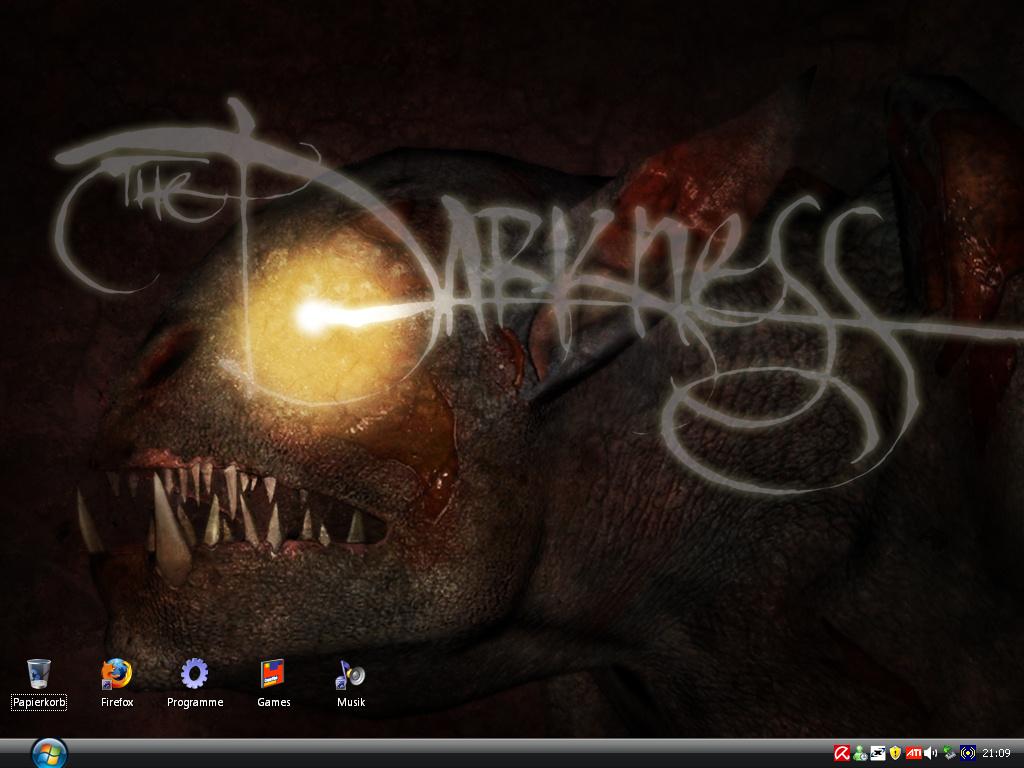
Task: Open the Windows Start orb
Action: click(x=49, y=754)
